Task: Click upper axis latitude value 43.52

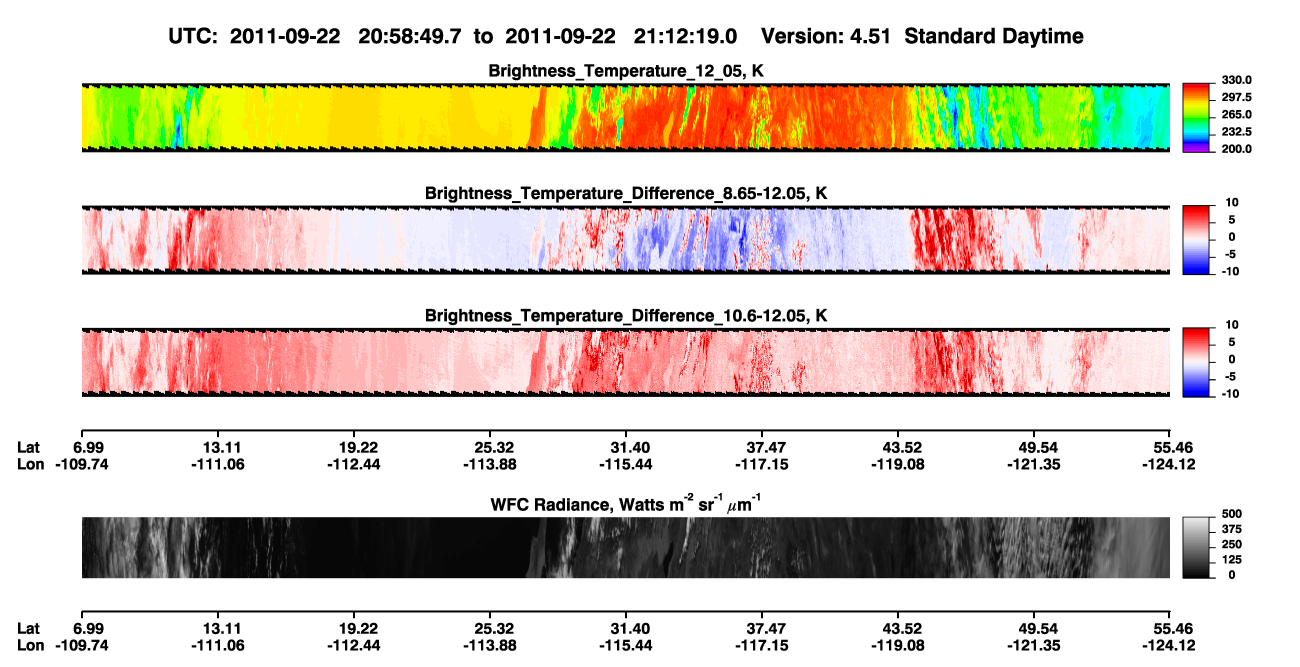Action: (903, 446)
